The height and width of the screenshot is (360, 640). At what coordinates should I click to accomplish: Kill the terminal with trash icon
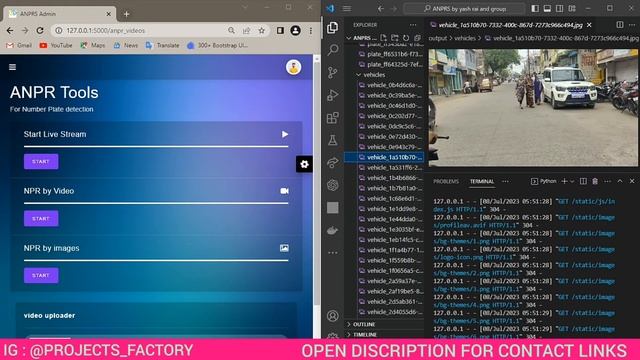tap(595, 181)
